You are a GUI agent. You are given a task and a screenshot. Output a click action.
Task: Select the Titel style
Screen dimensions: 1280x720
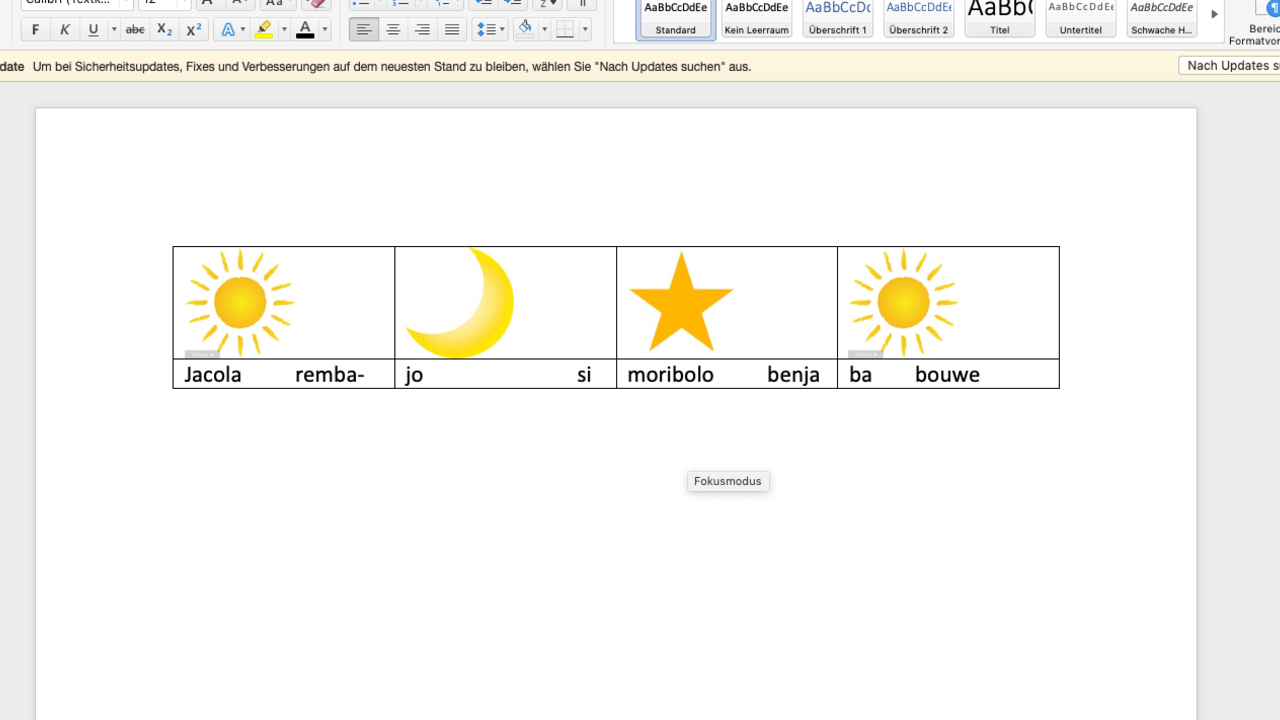tap(999, 18)
